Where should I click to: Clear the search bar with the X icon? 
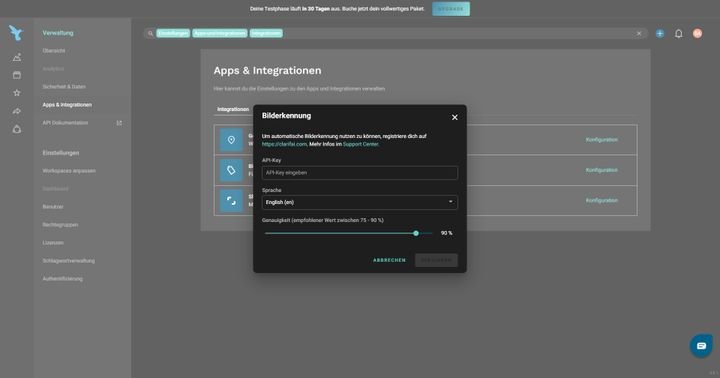639,34
